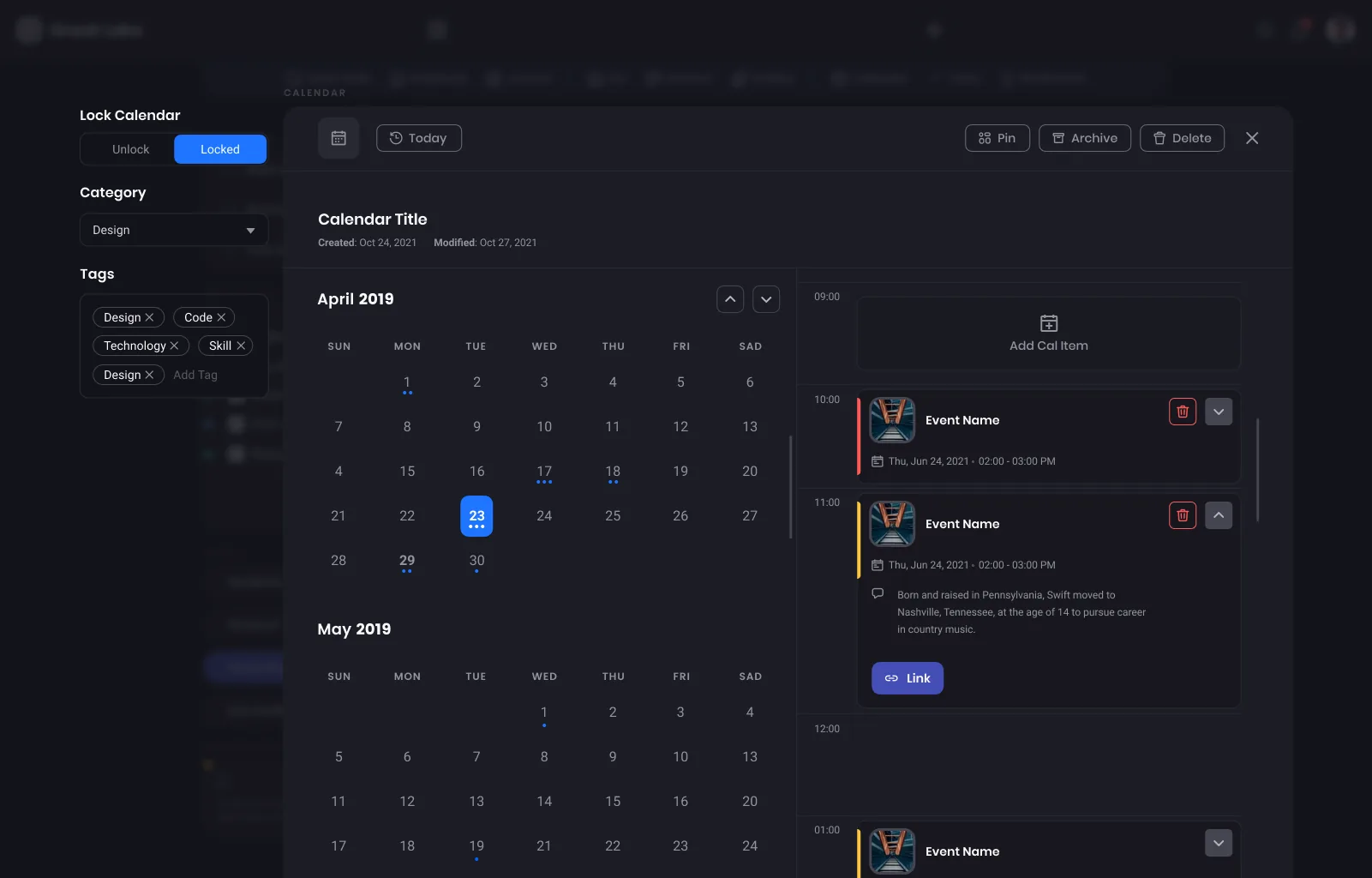Click the Add Tag input field
Image resolution: width=1372 pixels, height=878 pixels.
pos(195,375)
